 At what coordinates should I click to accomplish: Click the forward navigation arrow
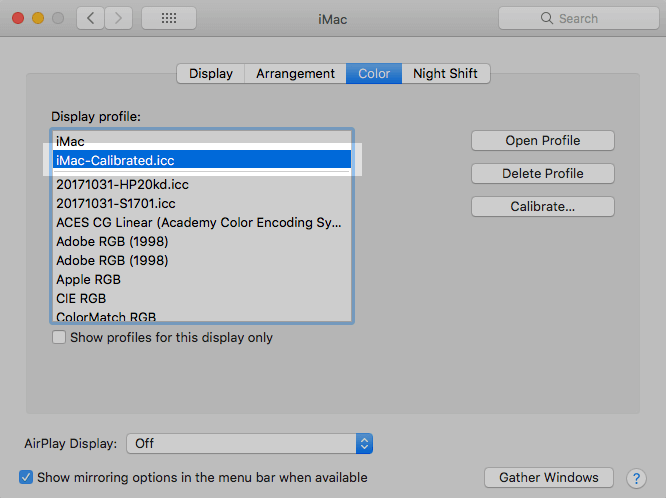coord(119,18)
